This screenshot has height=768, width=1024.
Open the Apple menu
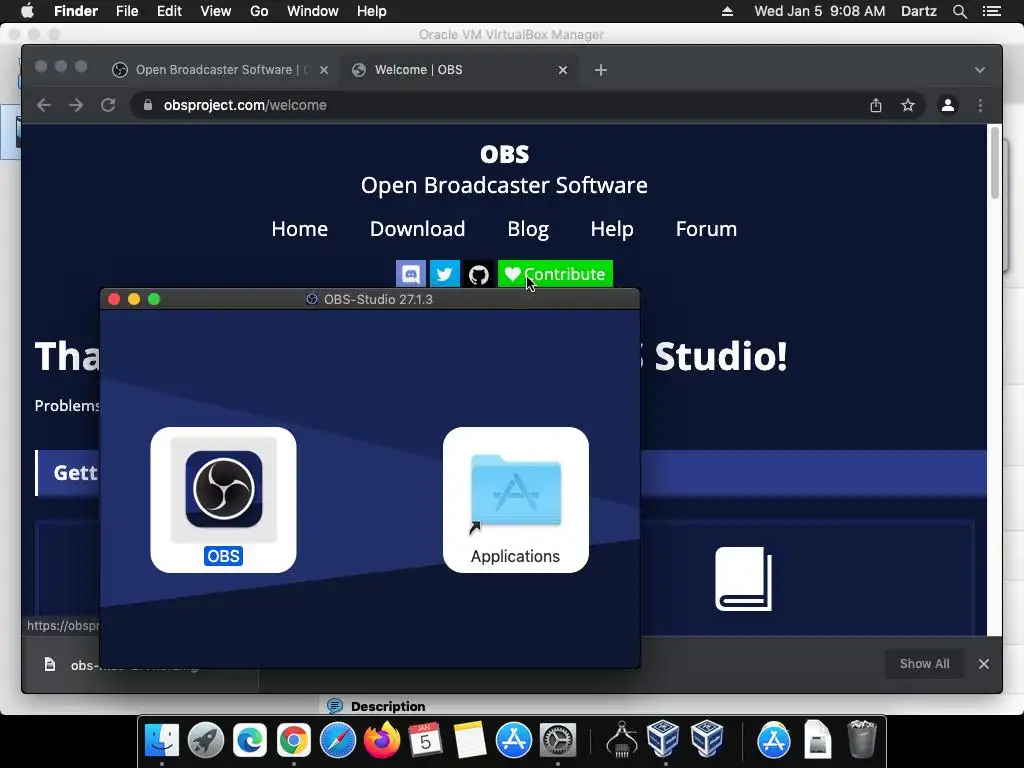(x=27, y=11)
